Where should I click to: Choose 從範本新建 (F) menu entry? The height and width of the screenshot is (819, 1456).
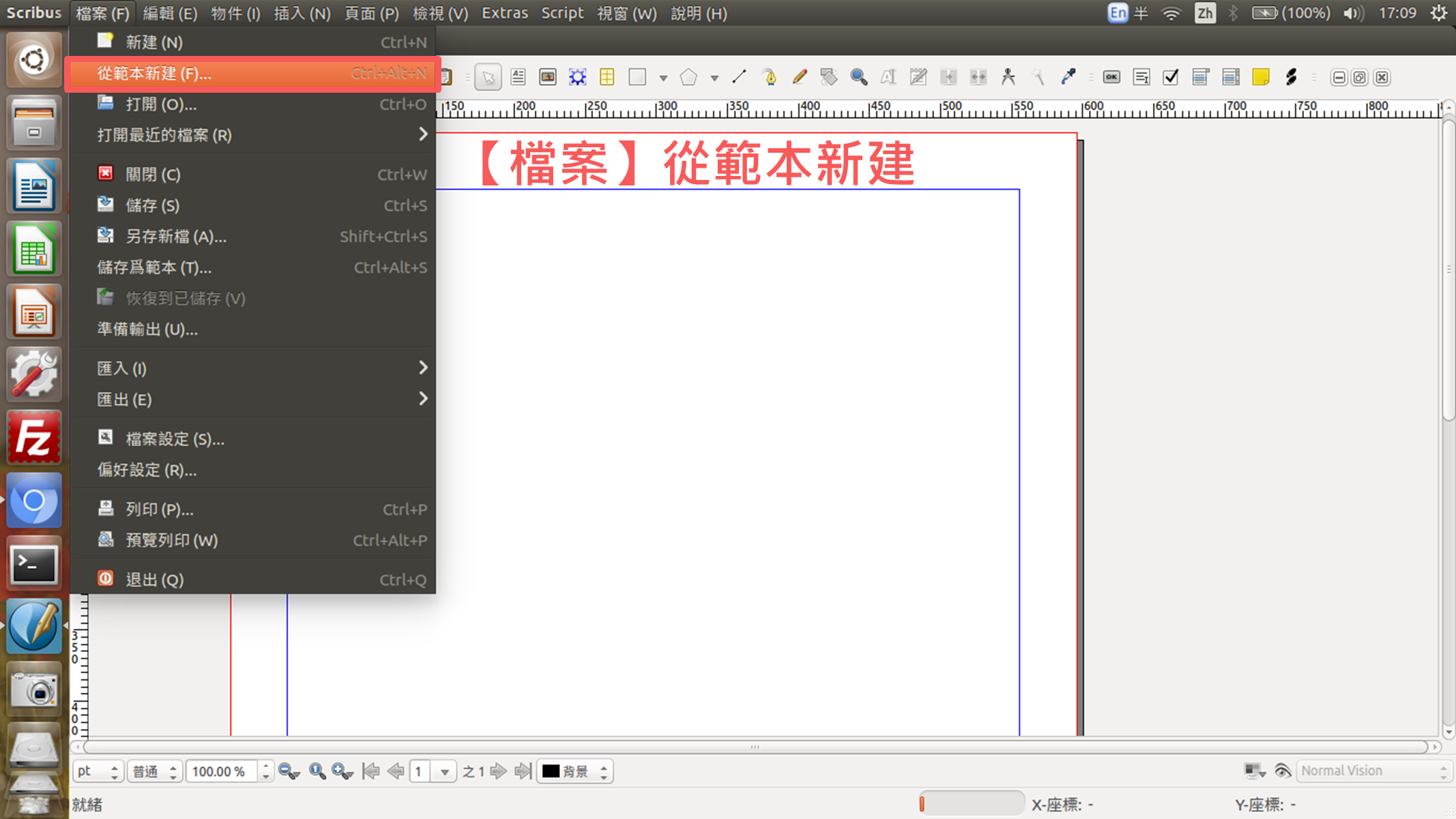coord(253,73)
